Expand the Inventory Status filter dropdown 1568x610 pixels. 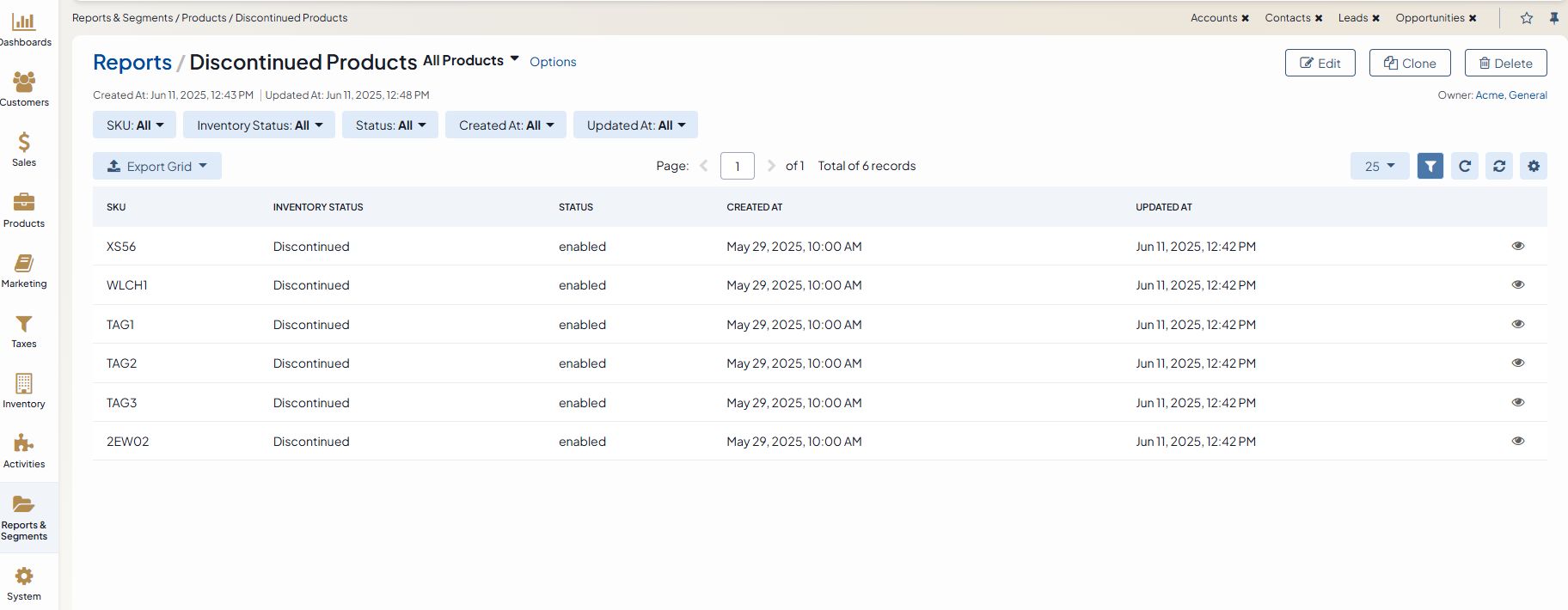tap(259, 125)
